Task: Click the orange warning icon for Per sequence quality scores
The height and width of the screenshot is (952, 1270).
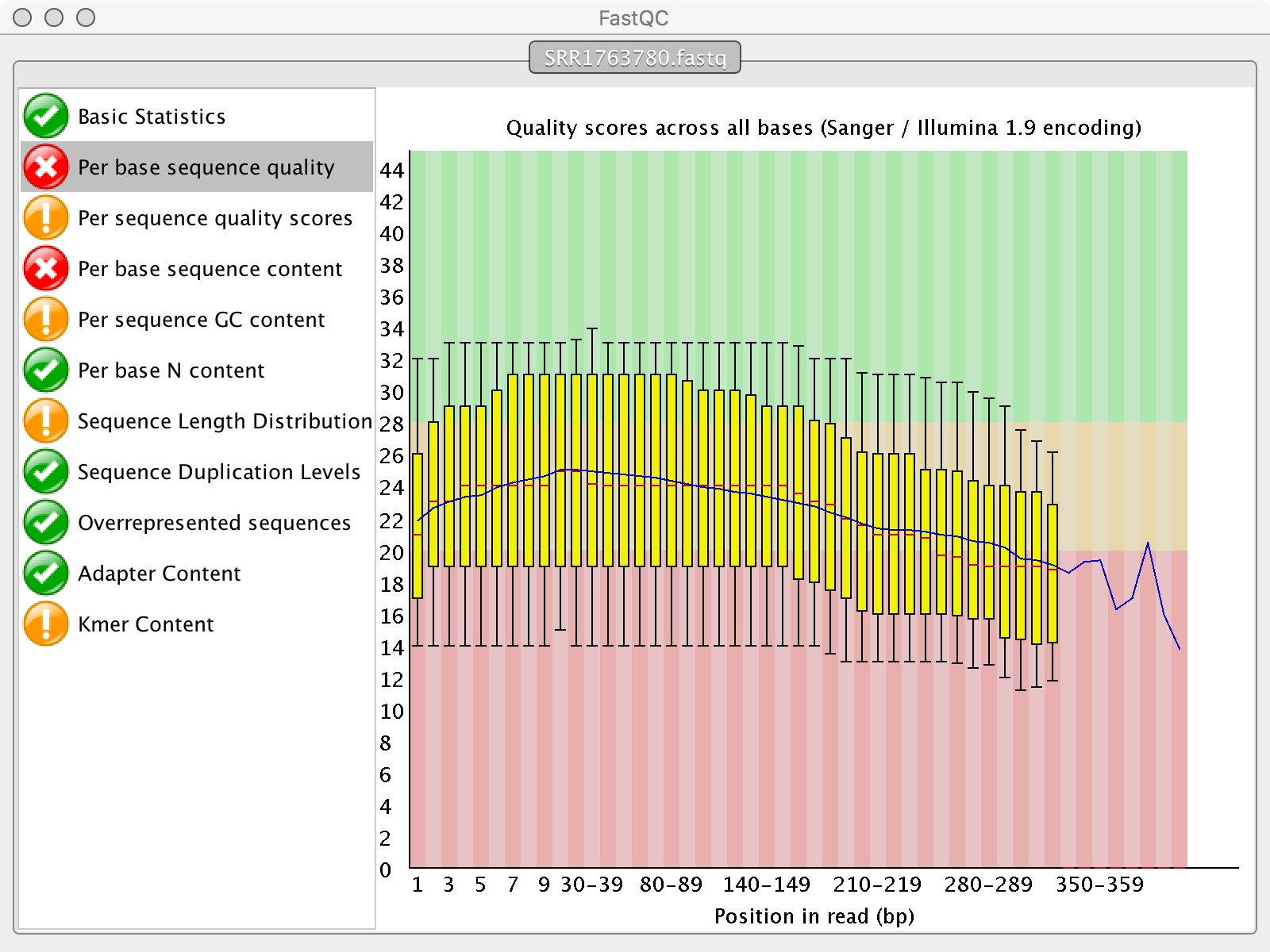Action: (x=46, y=217)
